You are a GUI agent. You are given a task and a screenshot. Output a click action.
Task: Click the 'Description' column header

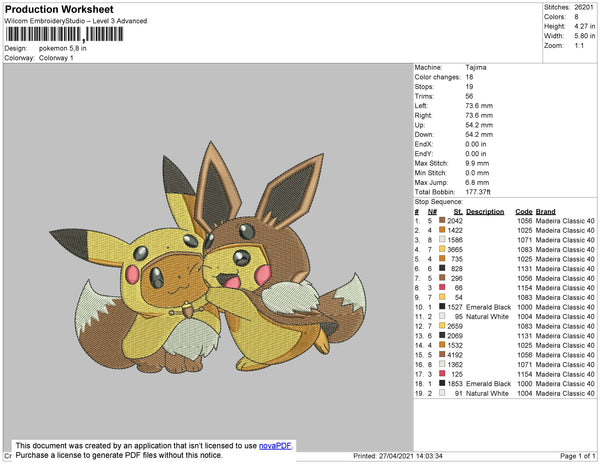(485, 212)
